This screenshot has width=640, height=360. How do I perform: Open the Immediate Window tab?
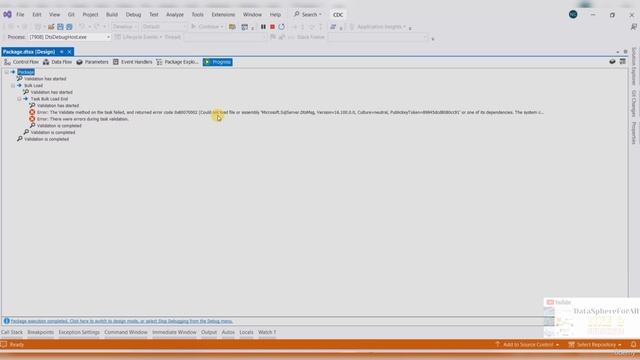(174, 332)
